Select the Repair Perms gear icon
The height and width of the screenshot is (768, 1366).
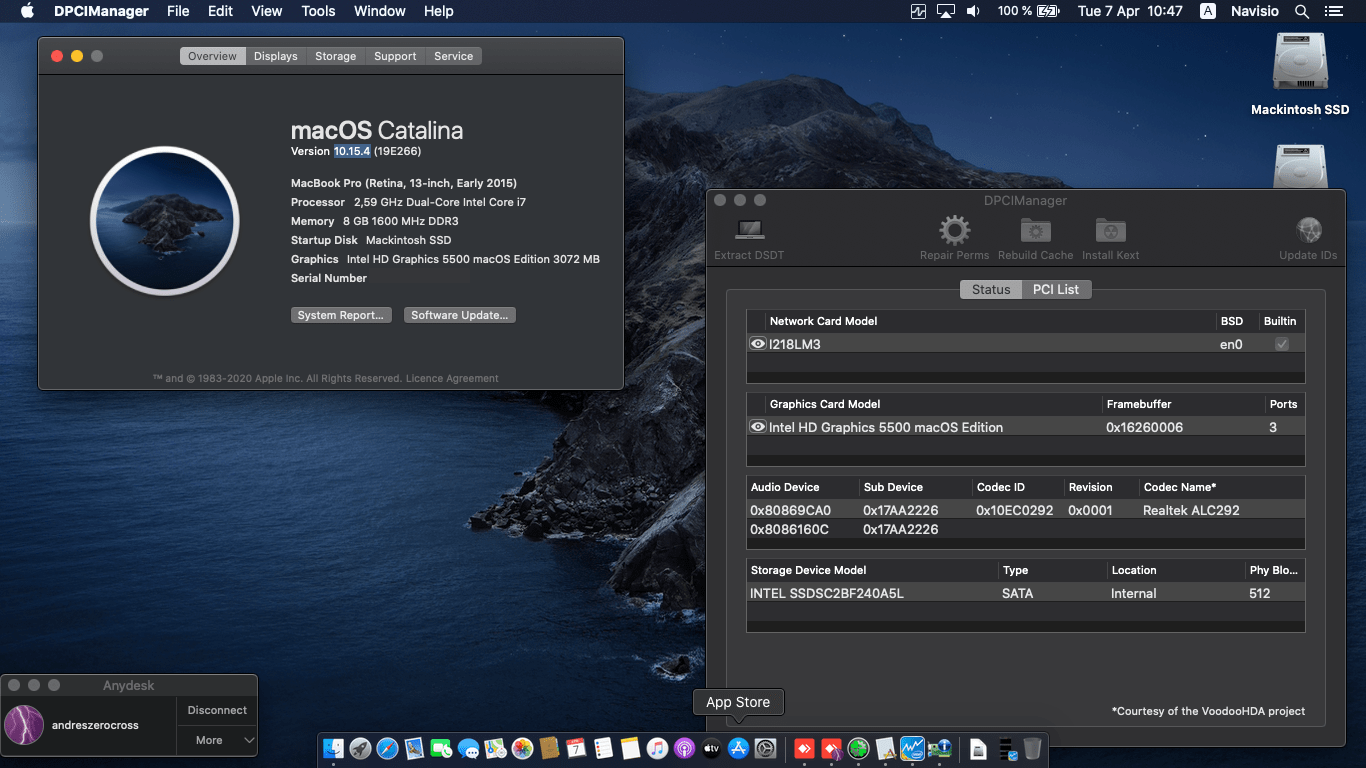(953, 230)
